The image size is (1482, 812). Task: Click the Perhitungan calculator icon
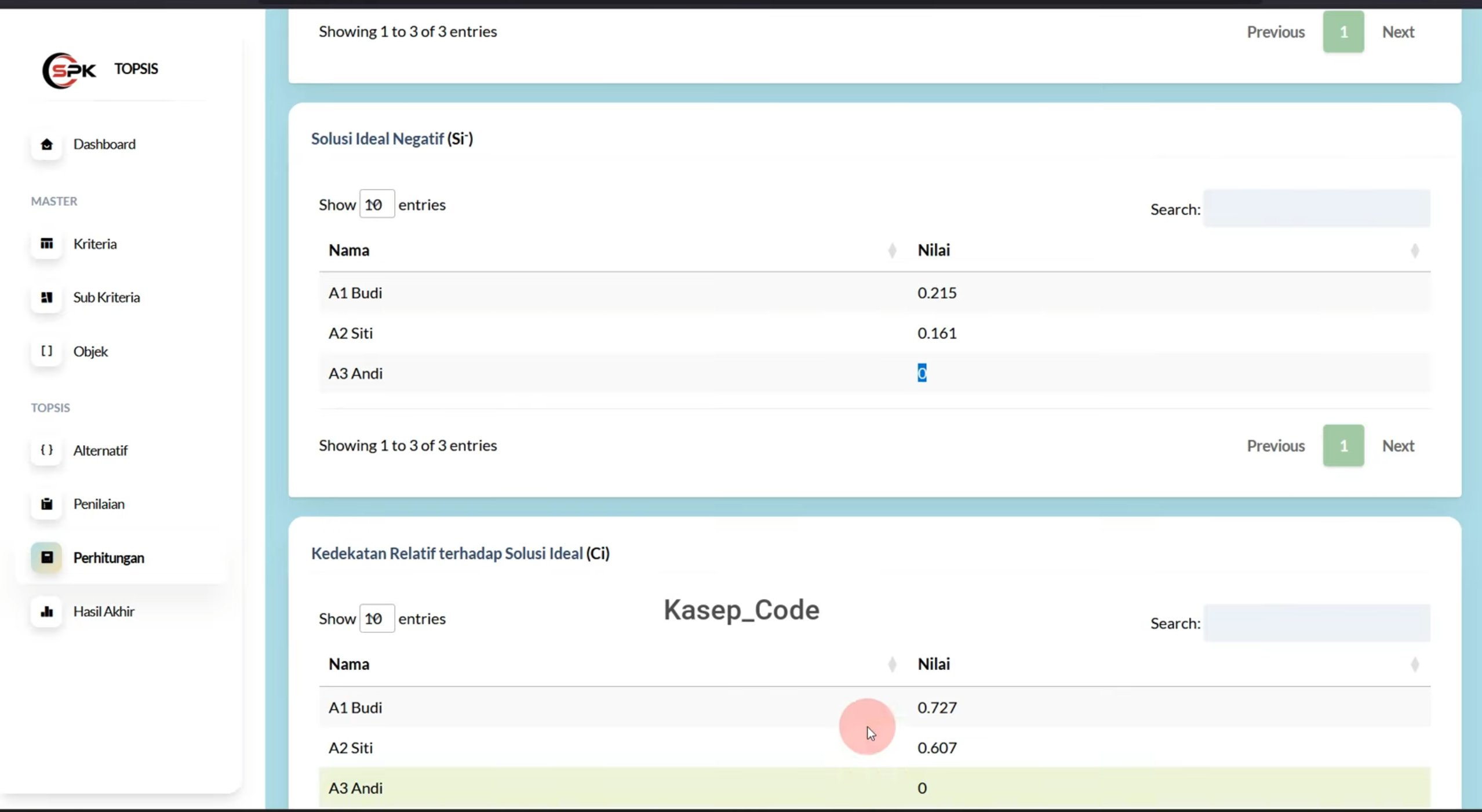46,558
